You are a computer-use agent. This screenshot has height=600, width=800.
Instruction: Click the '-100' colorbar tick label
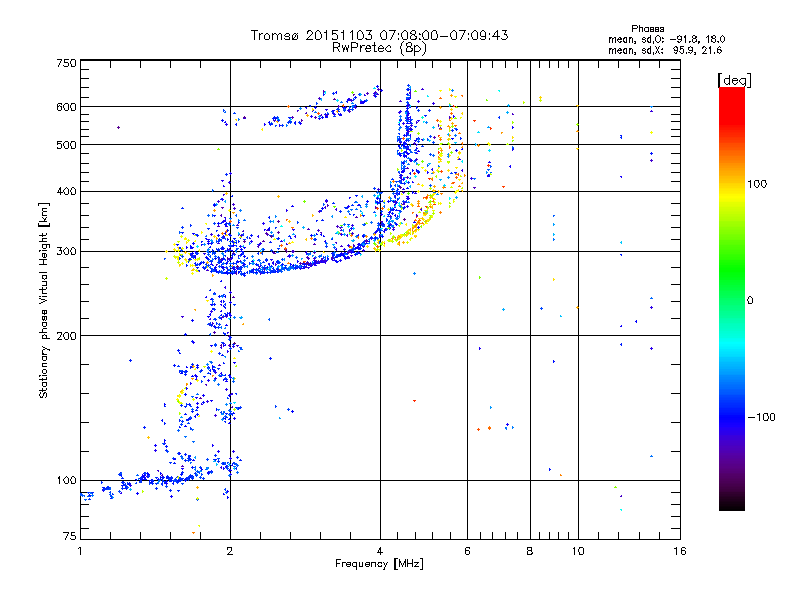tap(762, 417)
